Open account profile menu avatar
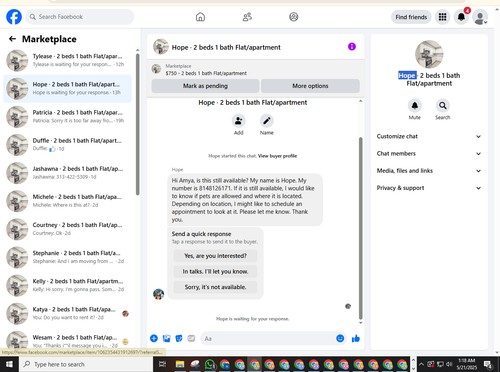This screenshot has width=500, height=372. coord(480,17)
